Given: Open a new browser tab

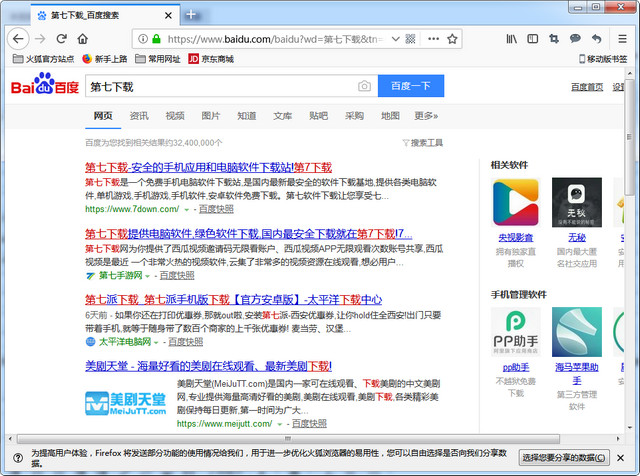Looking at the screenshot, I should [190, 14].
